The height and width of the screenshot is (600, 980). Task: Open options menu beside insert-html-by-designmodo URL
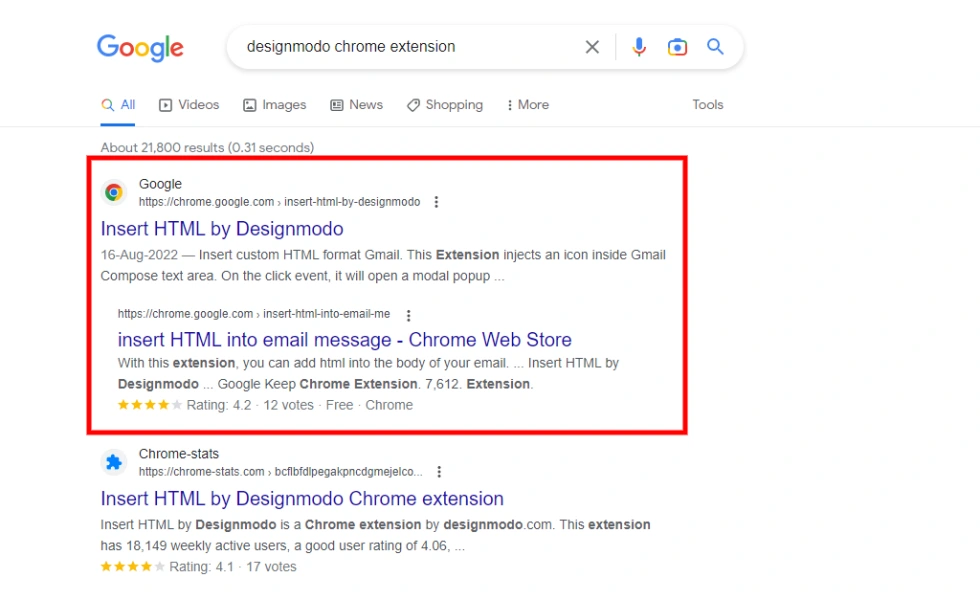tap(436, 202)
